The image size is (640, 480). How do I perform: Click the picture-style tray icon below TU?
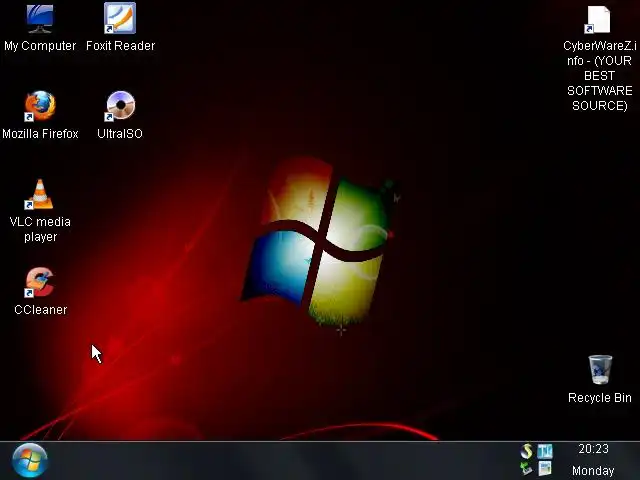click(545, 469)
